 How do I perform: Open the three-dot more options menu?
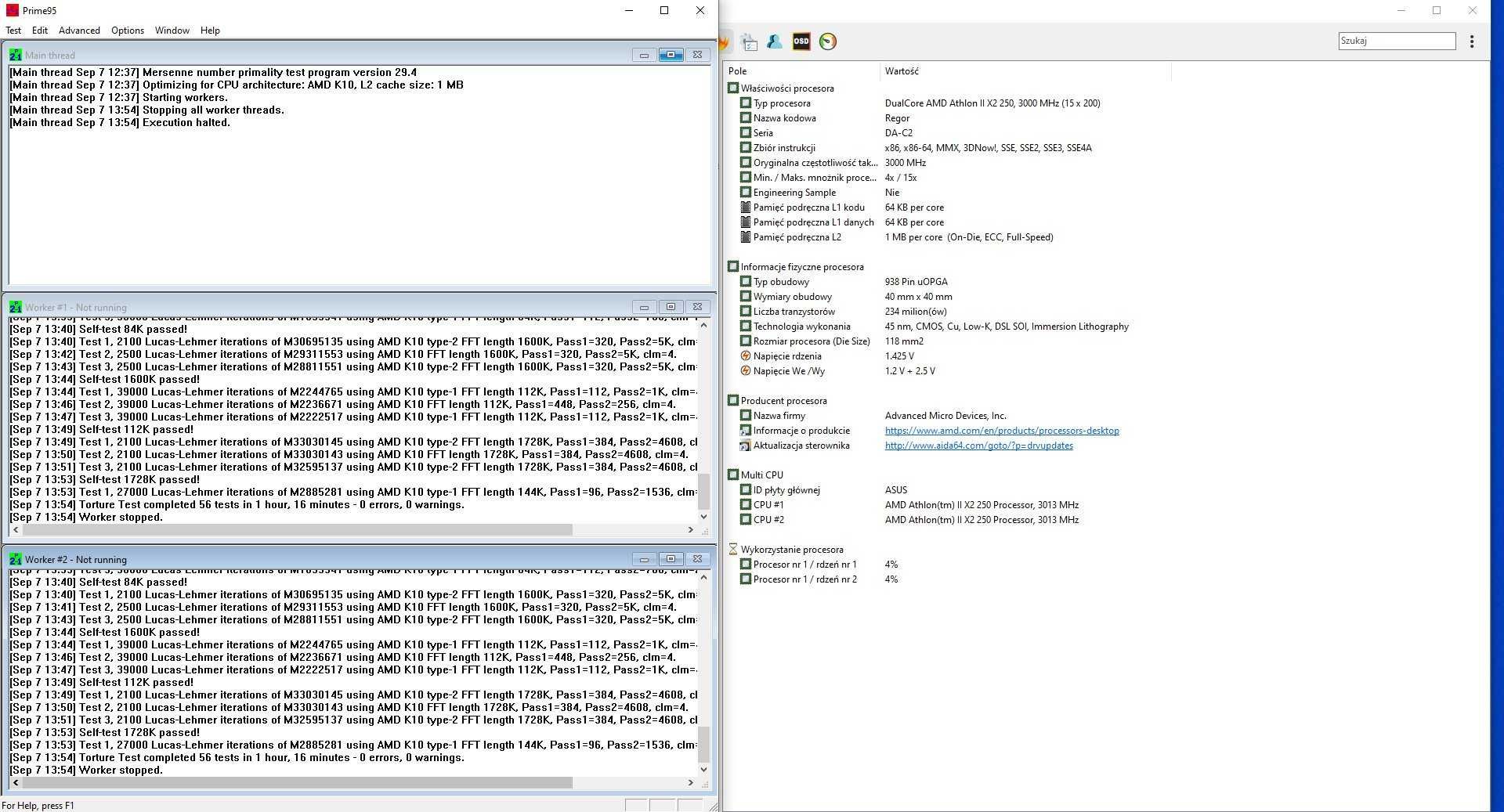pos(1472,42)
